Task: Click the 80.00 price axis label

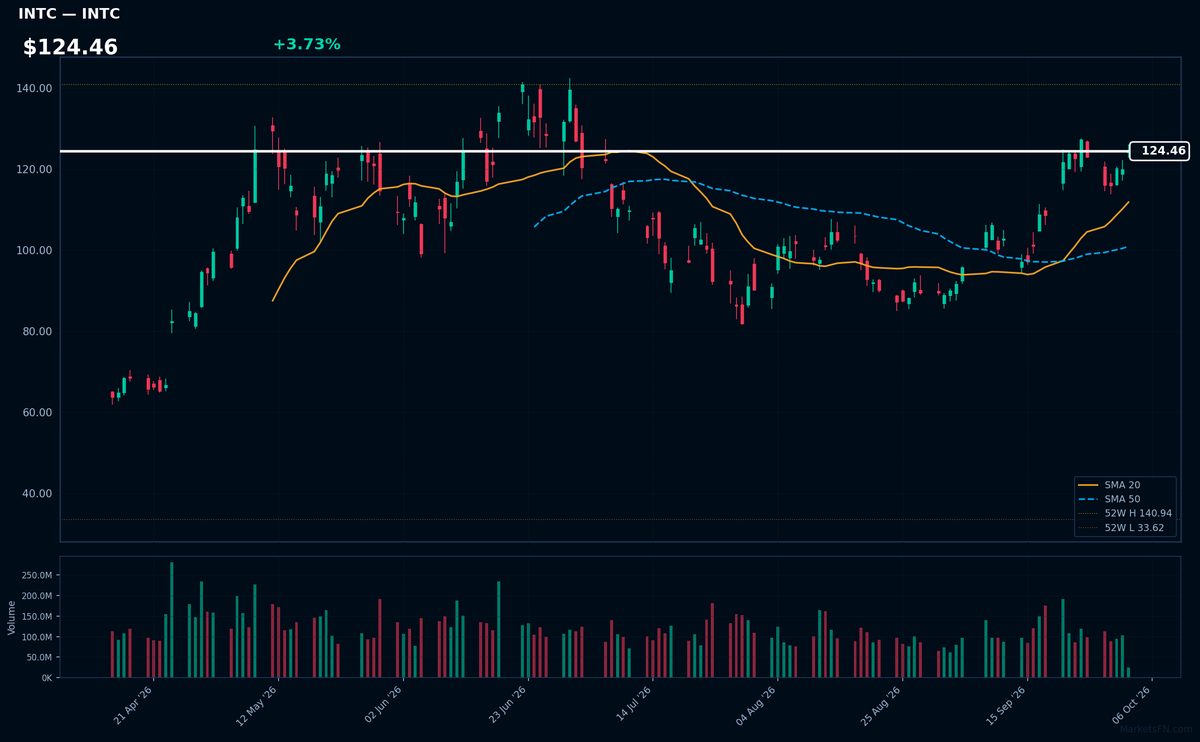Action: 37,331
